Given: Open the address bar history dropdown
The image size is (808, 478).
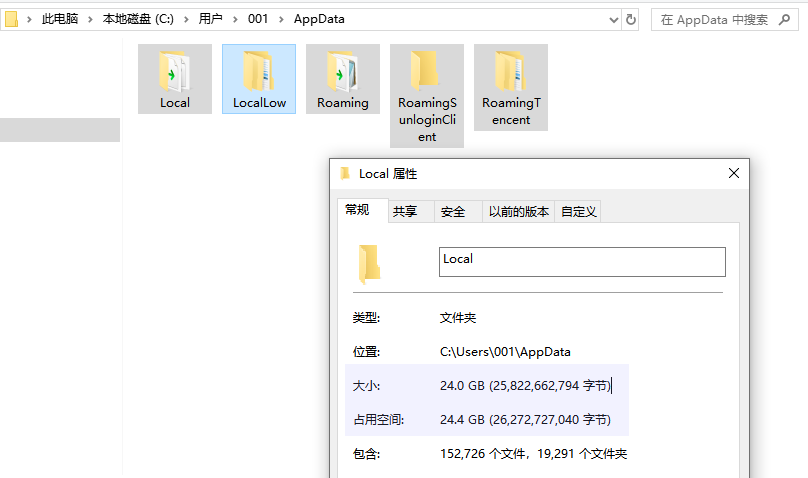Looking at the screenshot, I should click(x=613, y=20).
